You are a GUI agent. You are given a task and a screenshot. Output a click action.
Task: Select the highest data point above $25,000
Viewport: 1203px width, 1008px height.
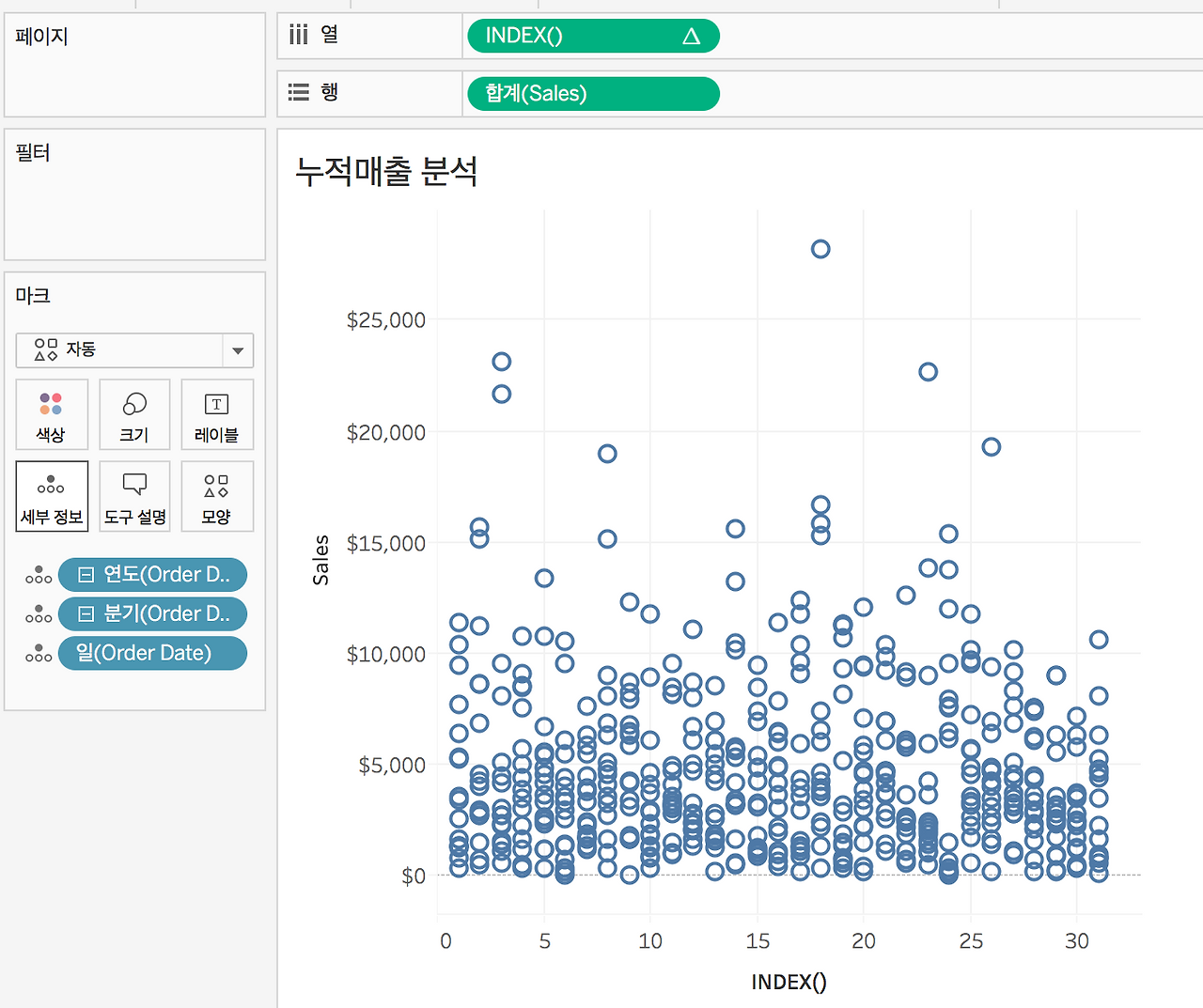[x=820, y=249]
